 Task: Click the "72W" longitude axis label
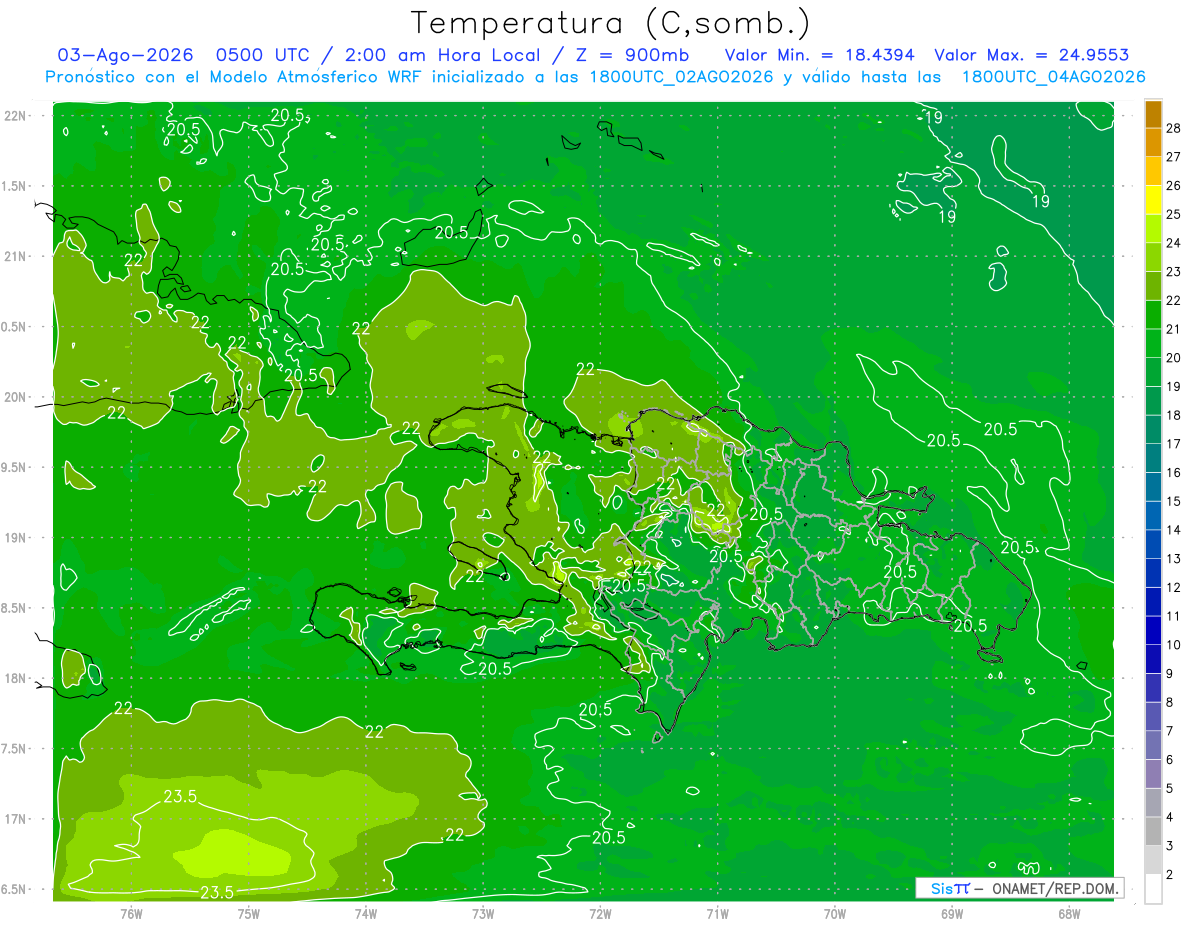click(600, 913)
